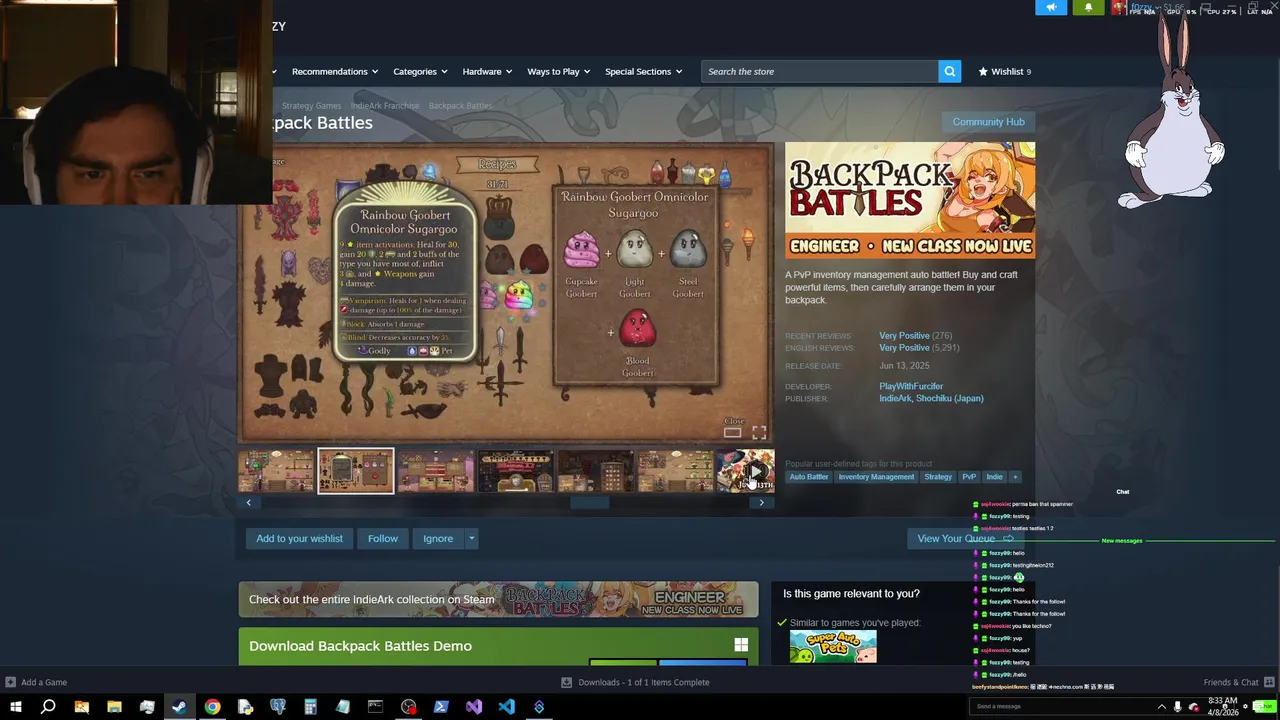The width and height of the screenshot is (1280, 720).
Task: Click the theater-mode rectangle icon under Close
Action: [x=732, y=433]
